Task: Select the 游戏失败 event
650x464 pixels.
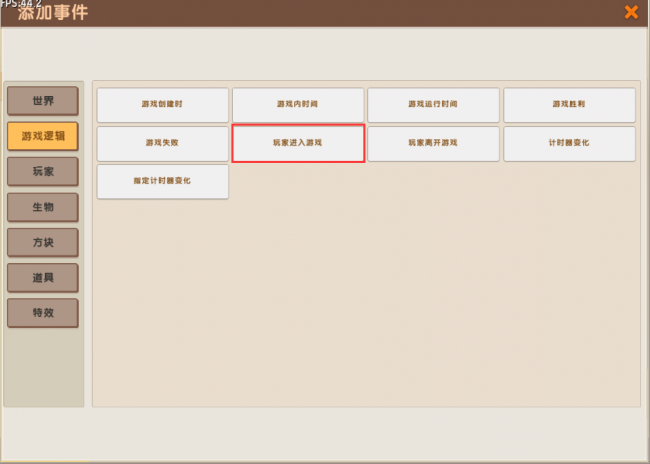Action: click(x=162, y=143)
